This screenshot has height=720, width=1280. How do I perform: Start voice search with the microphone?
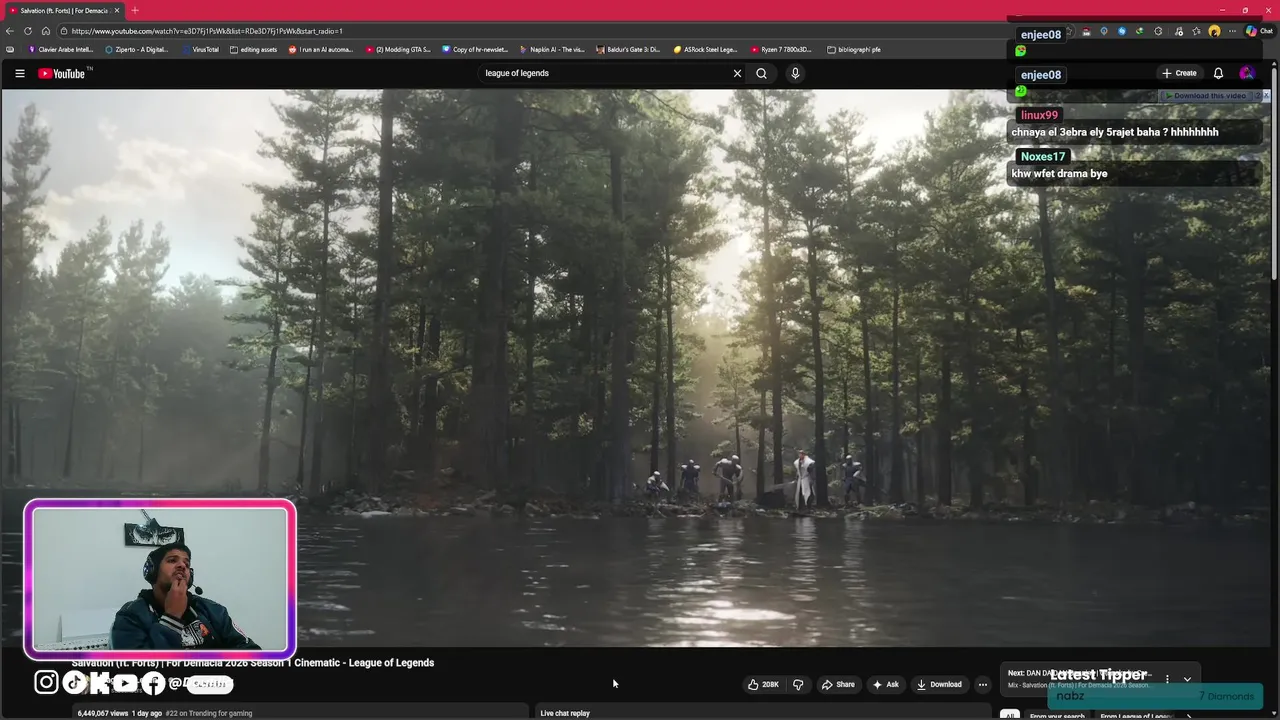pos(795,73)
